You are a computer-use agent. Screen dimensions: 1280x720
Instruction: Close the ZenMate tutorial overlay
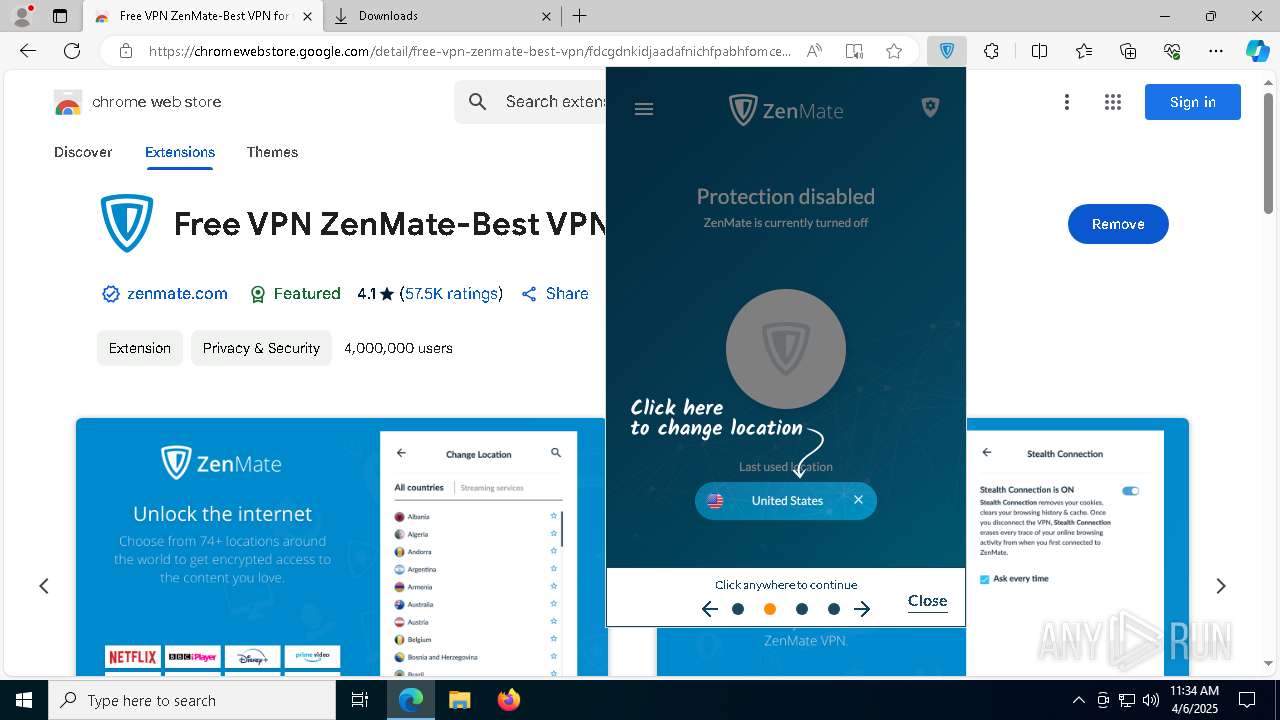click(x=927, y=601)
